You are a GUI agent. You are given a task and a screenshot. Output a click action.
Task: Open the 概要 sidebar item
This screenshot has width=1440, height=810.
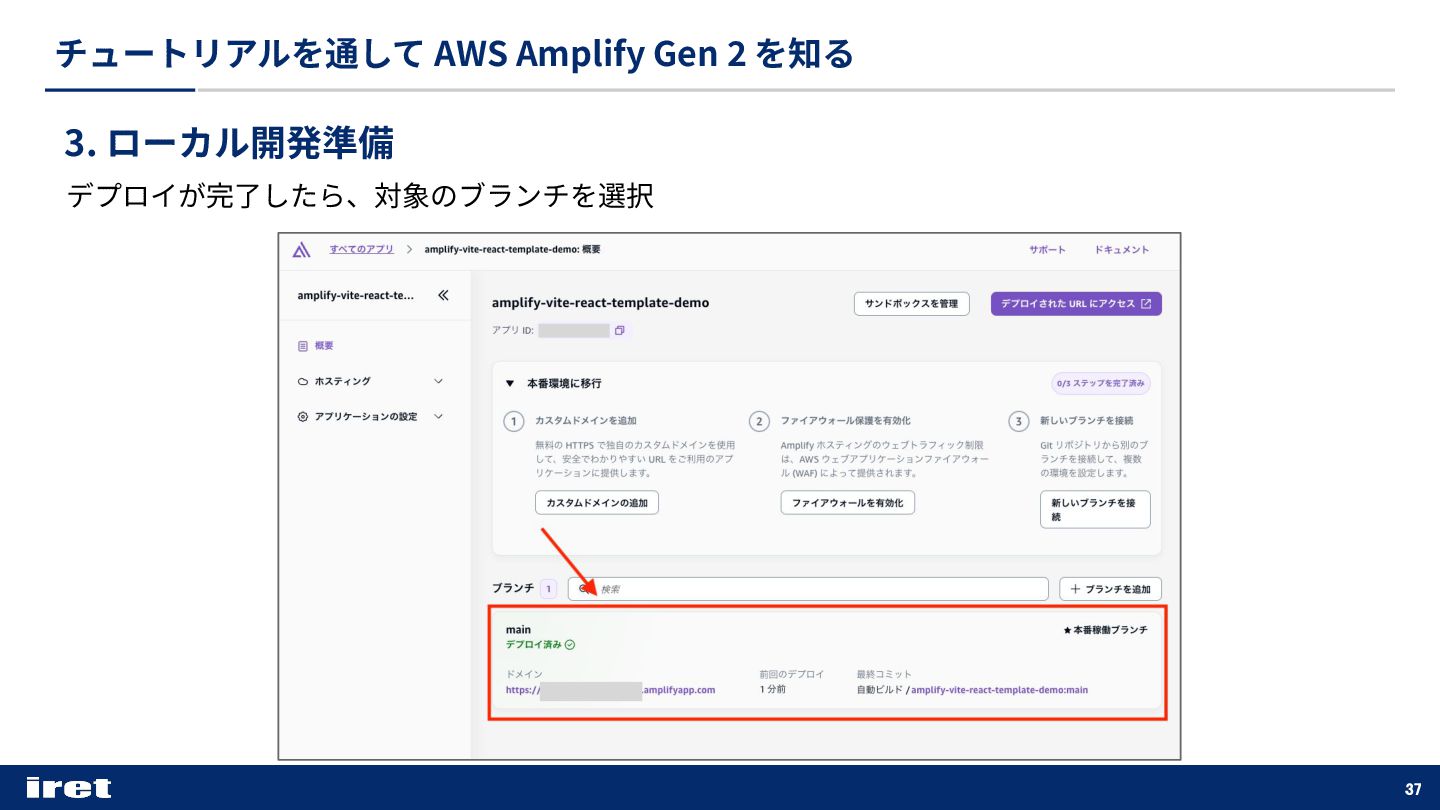[324, 346]
